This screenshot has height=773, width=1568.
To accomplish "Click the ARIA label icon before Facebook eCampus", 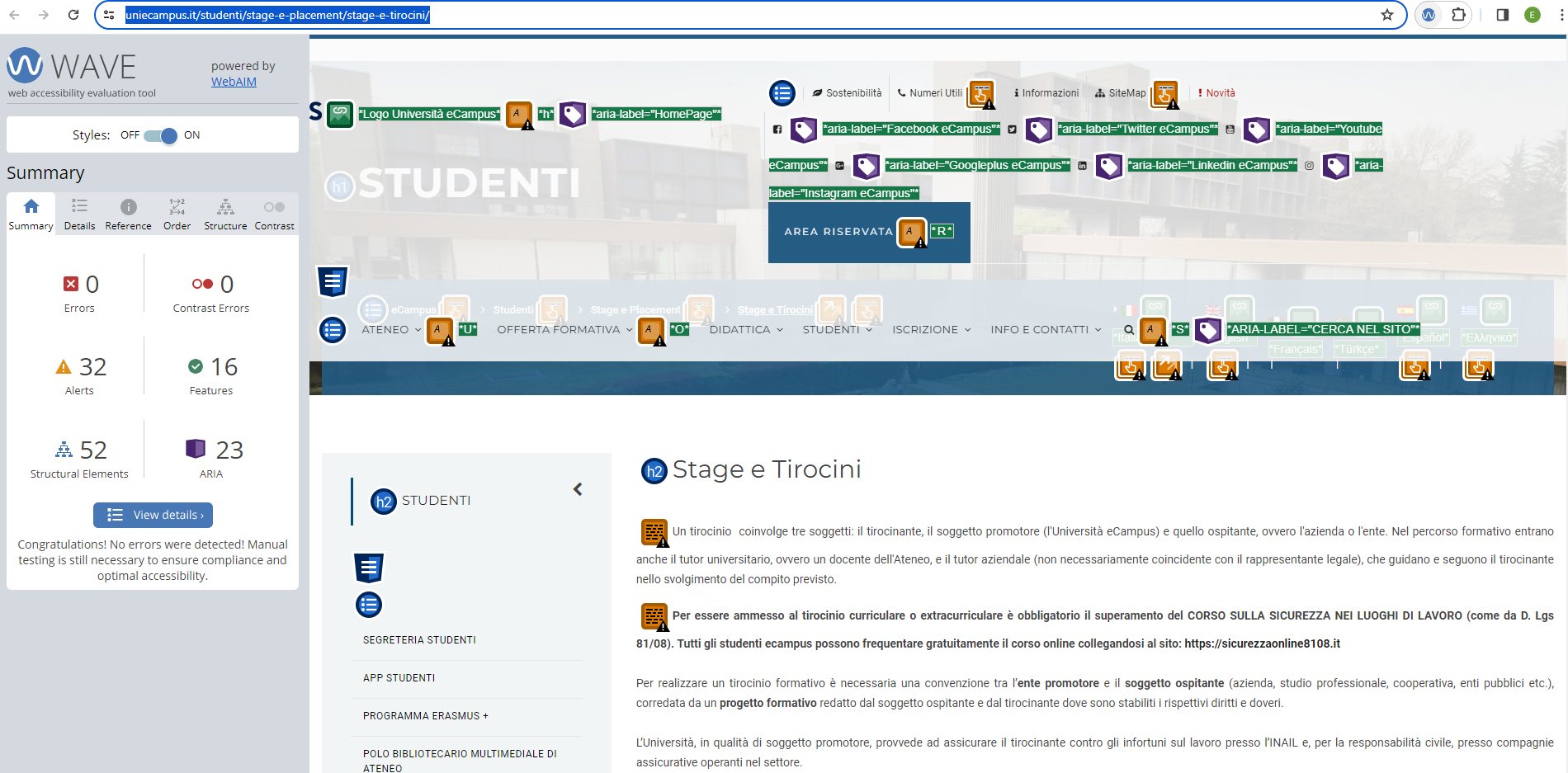I will [804, 130].
